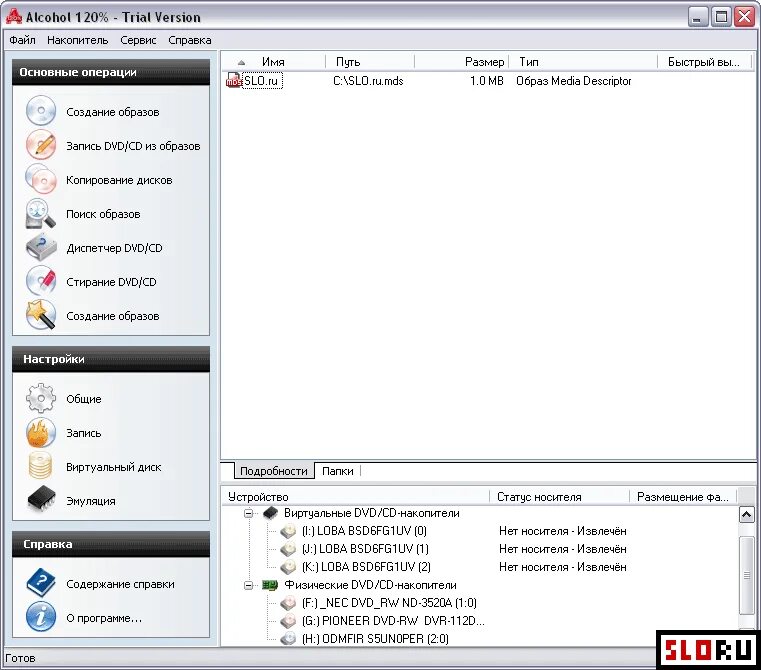This screenshot has width=761, height=670.
Task: Click the Alcohol 120% title bar logo
Action: click(14, 17)
